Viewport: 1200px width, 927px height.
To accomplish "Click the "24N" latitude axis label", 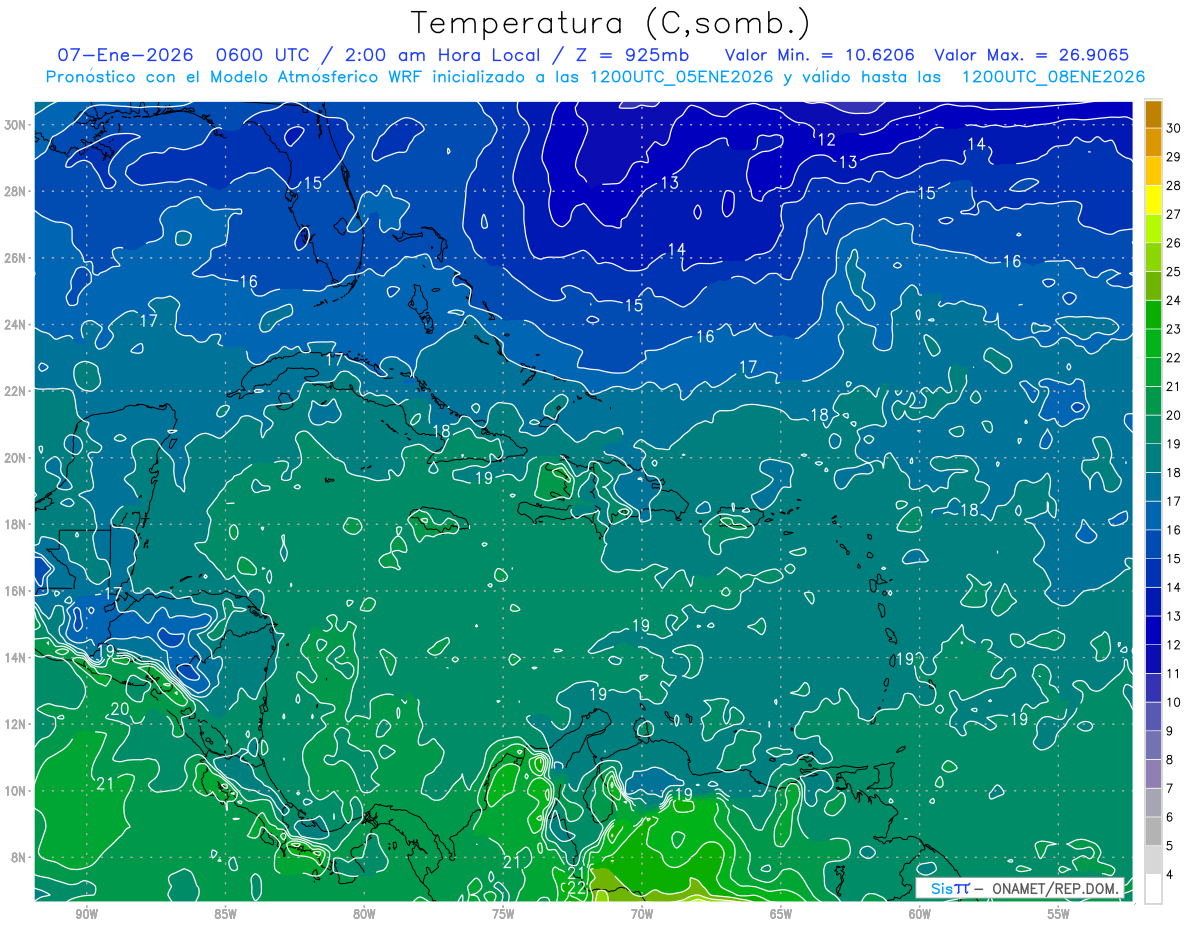I will click(15, 324).
